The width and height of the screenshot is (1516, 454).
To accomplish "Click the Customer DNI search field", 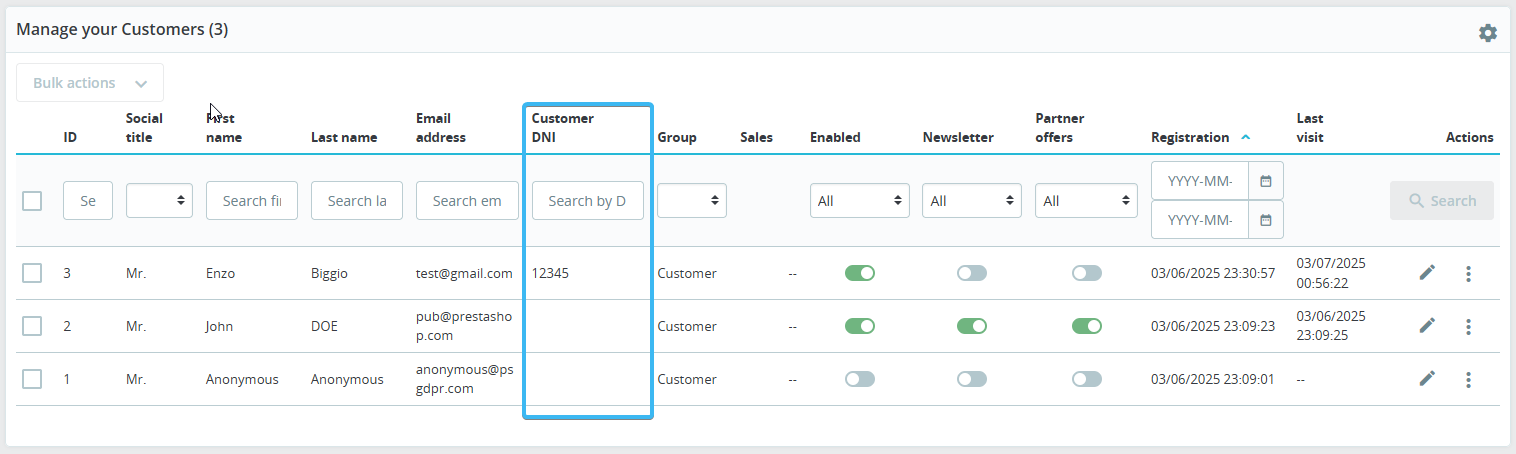I will [587, 201].
